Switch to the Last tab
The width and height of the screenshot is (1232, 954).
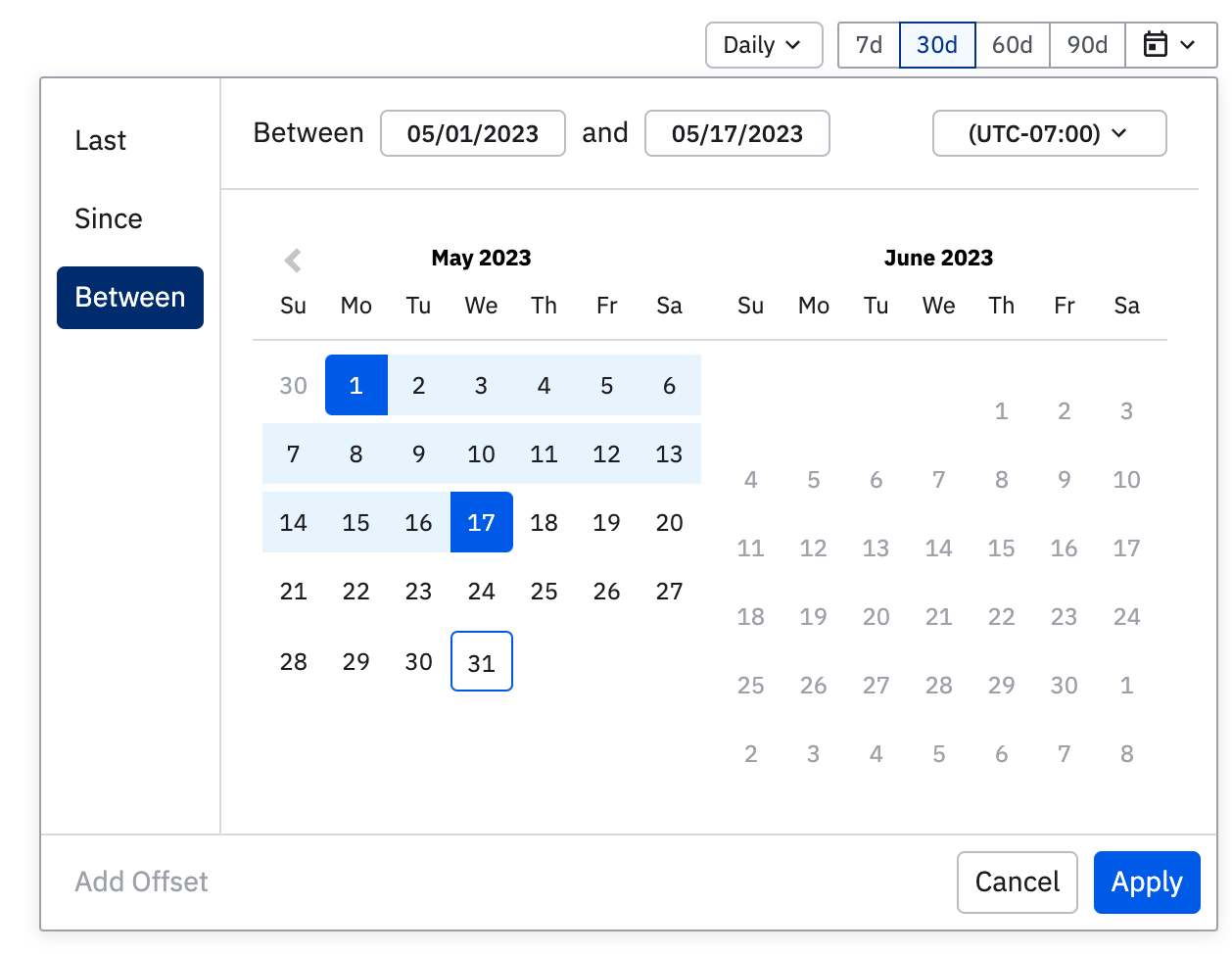tap(101, 141)
